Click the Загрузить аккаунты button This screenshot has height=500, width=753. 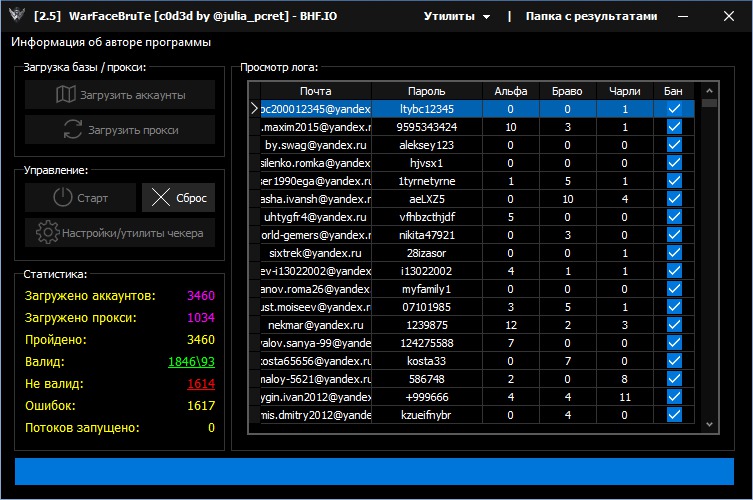point(120,95)
